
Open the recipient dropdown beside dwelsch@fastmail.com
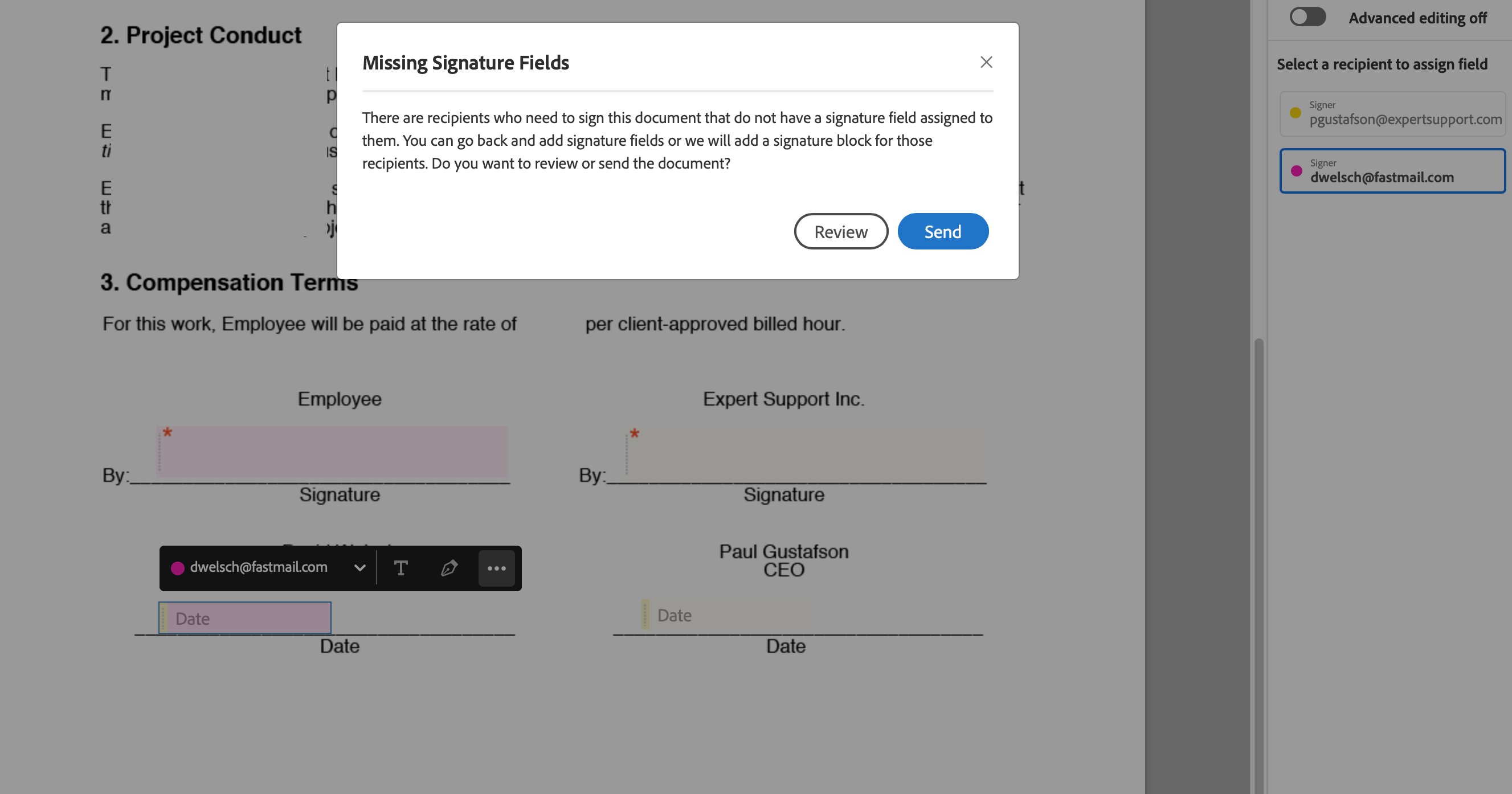point(359,567)
